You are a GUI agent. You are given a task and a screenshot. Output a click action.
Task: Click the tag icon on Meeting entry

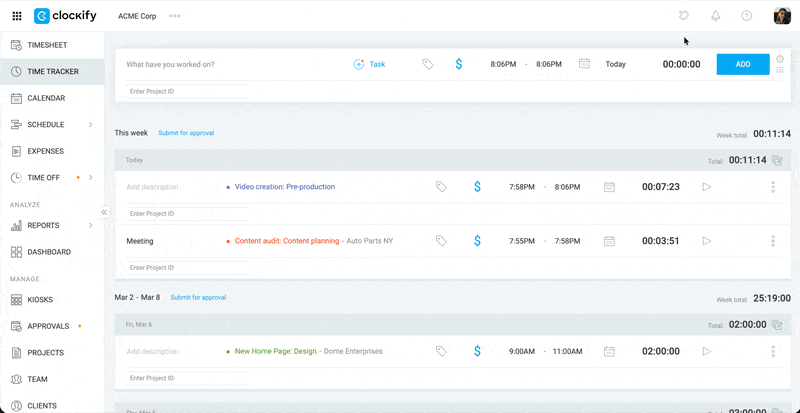coord(441,241)
